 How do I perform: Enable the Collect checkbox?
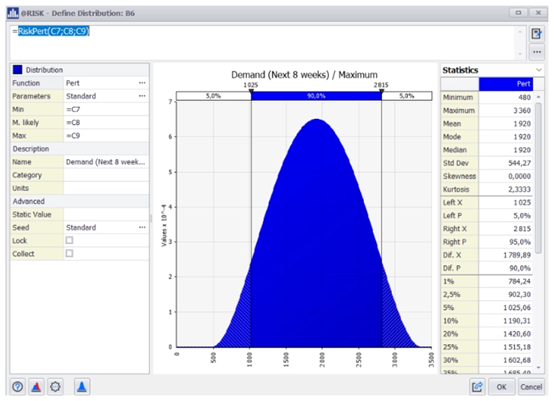pos(69,253)
